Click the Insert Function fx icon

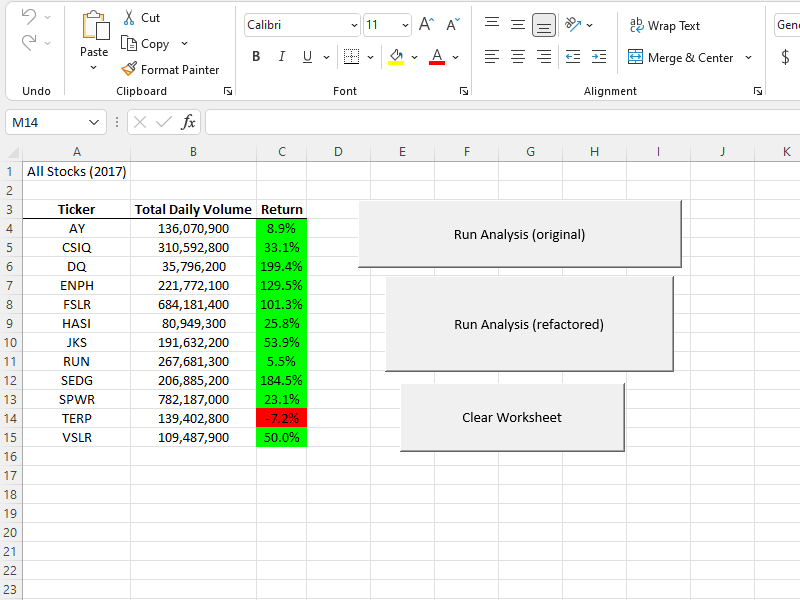(x=188, y=122)
